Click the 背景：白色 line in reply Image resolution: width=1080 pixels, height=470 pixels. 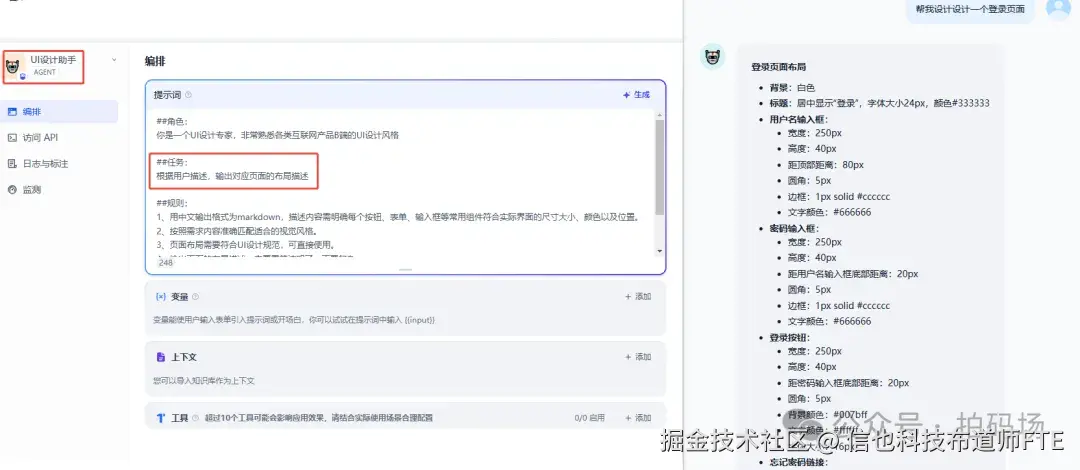tap(792, 88)
